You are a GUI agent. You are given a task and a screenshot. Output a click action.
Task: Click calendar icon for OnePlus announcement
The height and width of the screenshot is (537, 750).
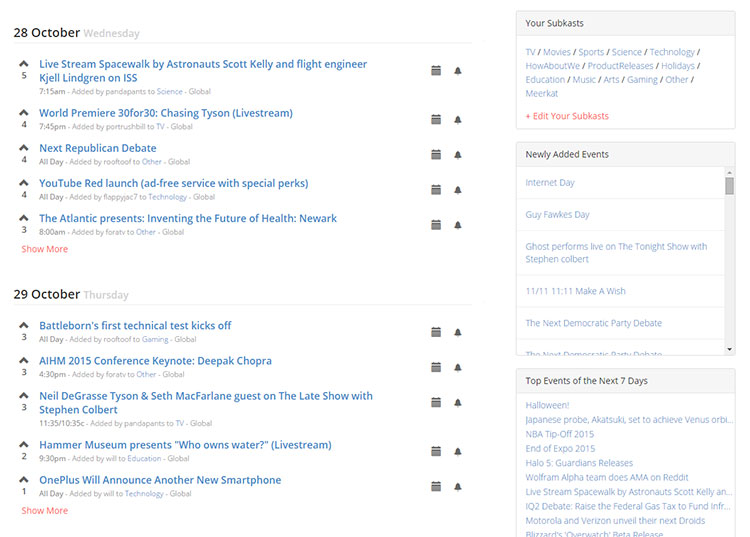tap(436, 487)
